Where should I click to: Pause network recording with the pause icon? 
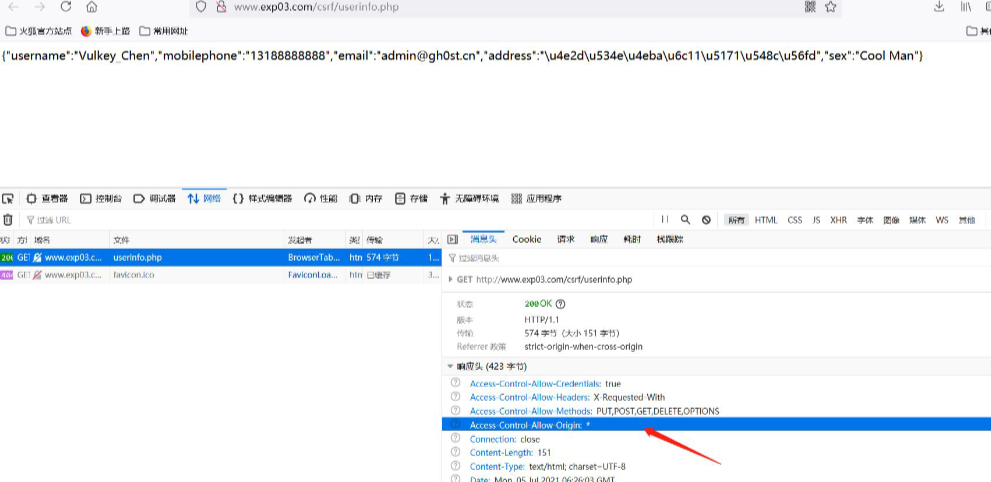(x=664, y=220)
